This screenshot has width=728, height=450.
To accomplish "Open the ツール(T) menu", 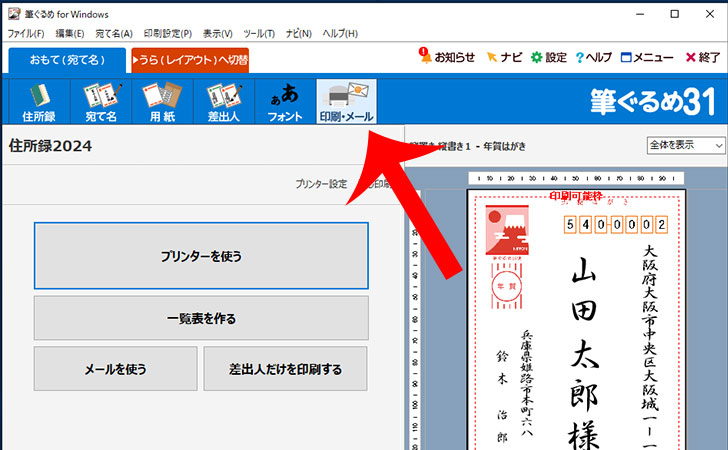I will [259, 33].
